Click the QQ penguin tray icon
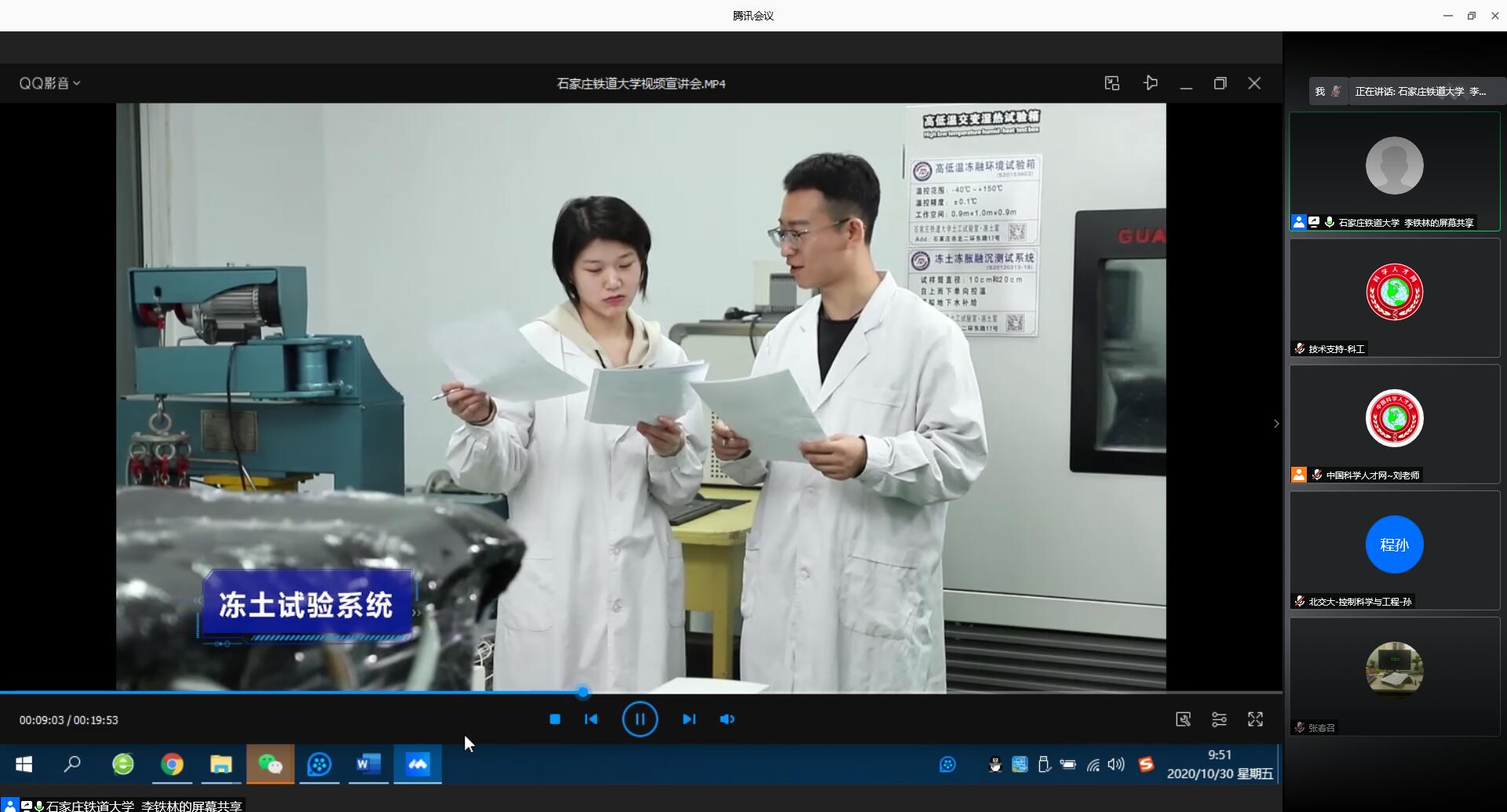1507x812 pixels. [x=994, y=764]
